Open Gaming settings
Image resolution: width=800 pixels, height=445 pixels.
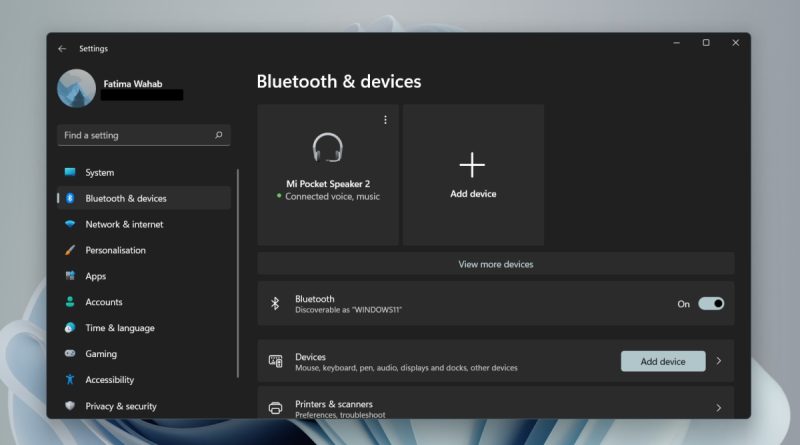(x=144, y=353)
